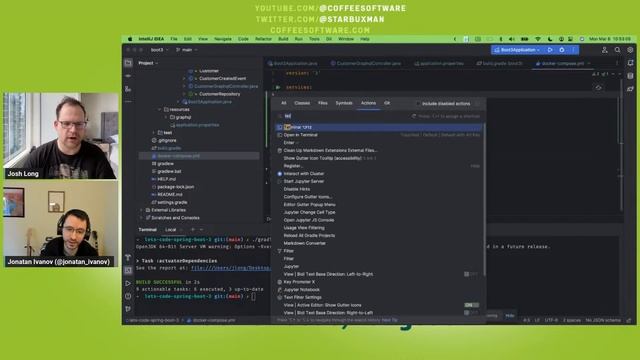Open the Project tool window icon
This screenshot has height=360, width=640.
(x=128, y=63)
